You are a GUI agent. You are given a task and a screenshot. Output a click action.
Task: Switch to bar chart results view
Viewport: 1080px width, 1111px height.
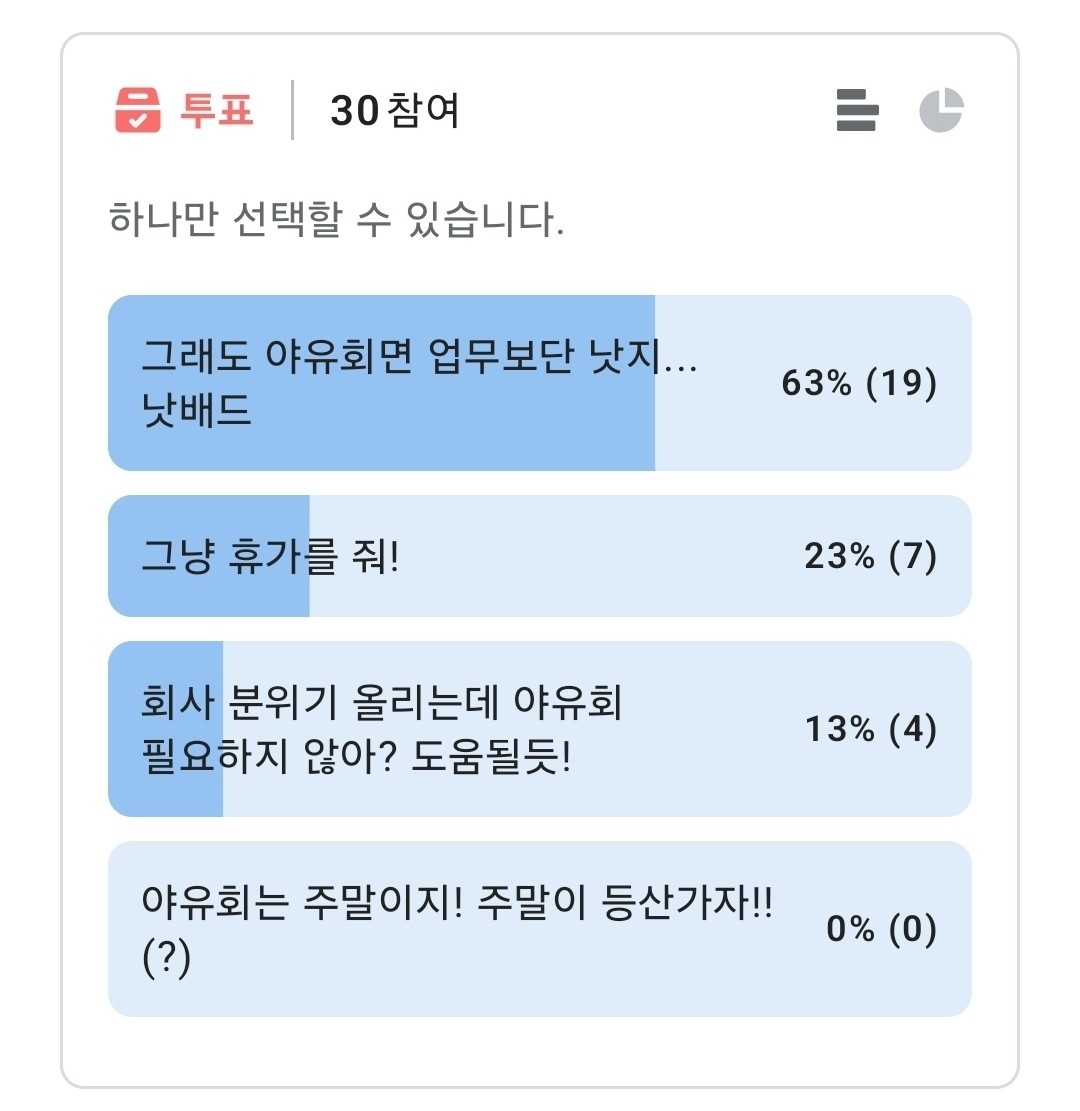(x=857, y=110)
